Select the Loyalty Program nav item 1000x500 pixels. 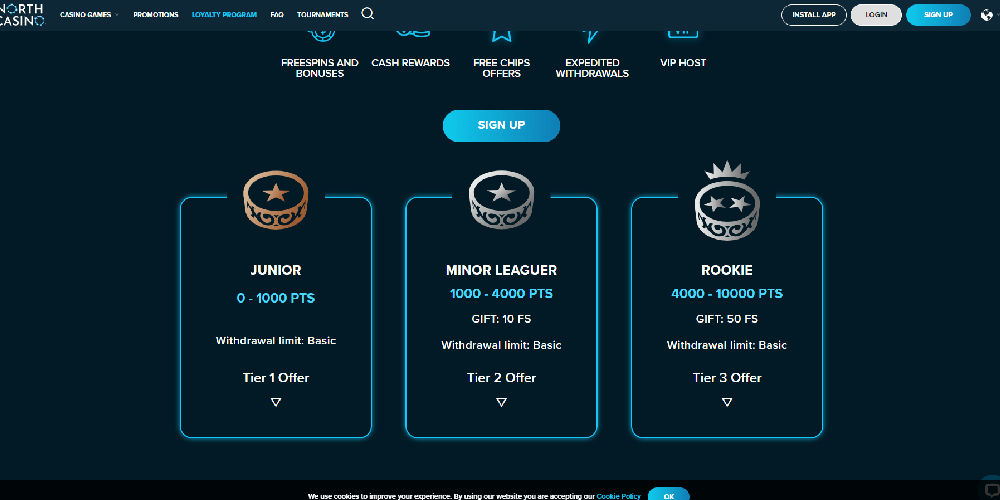point(224,15)
